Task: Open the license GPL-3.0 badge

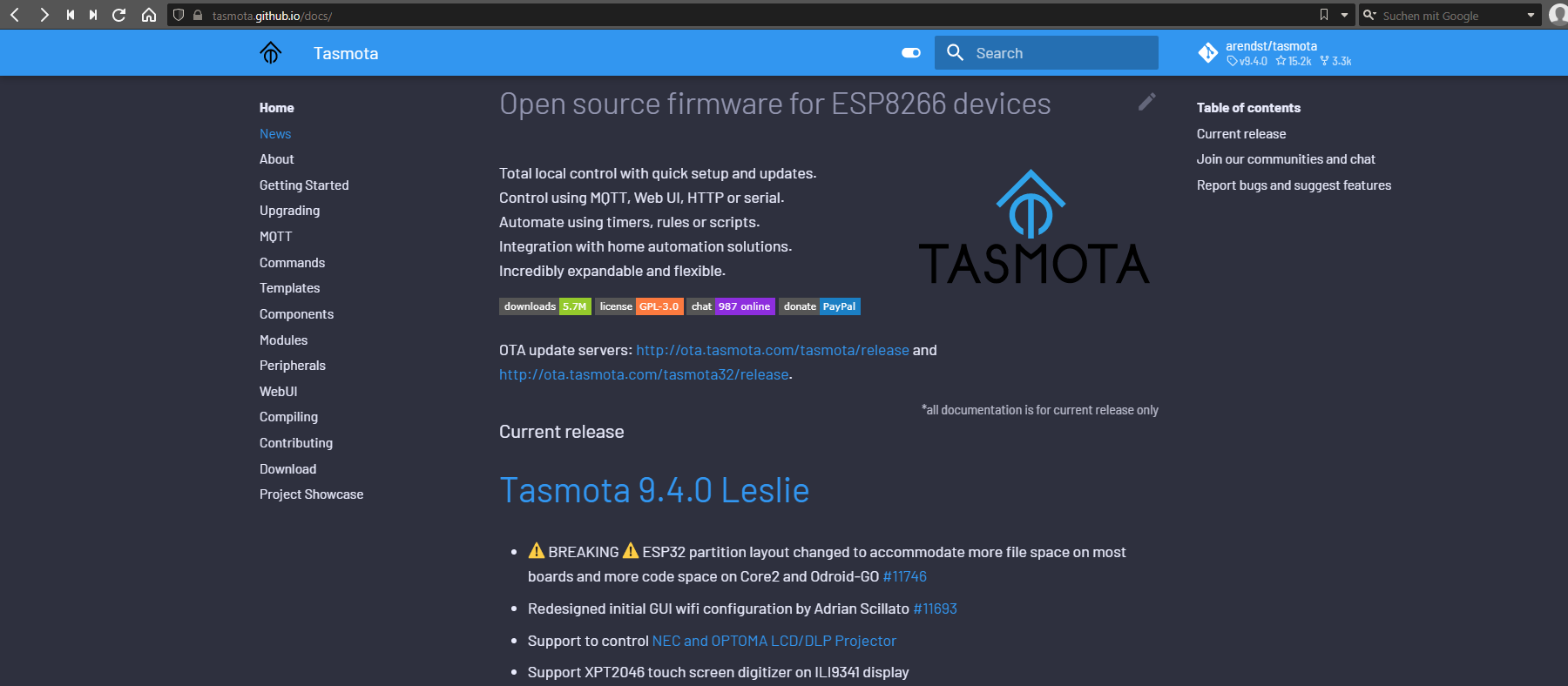Action: click(639, 306)
